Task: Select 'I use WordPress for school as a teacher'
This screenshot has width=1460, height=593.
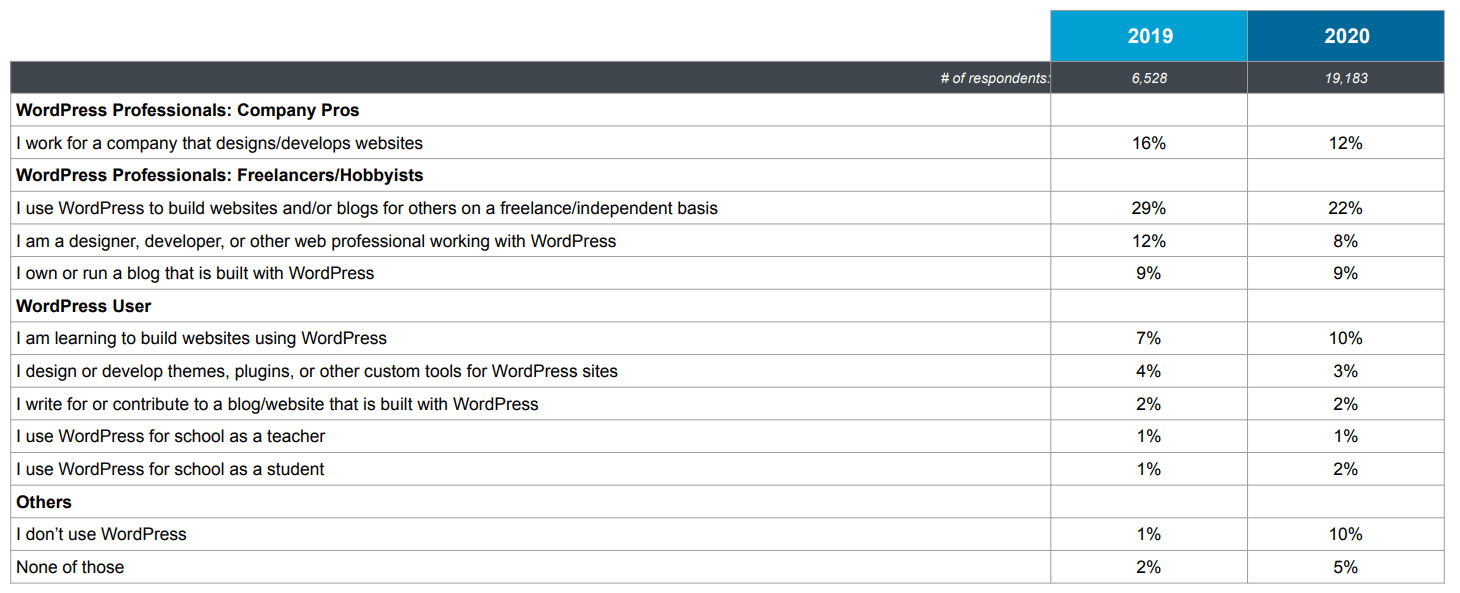Action: click(x=171, y=436)
